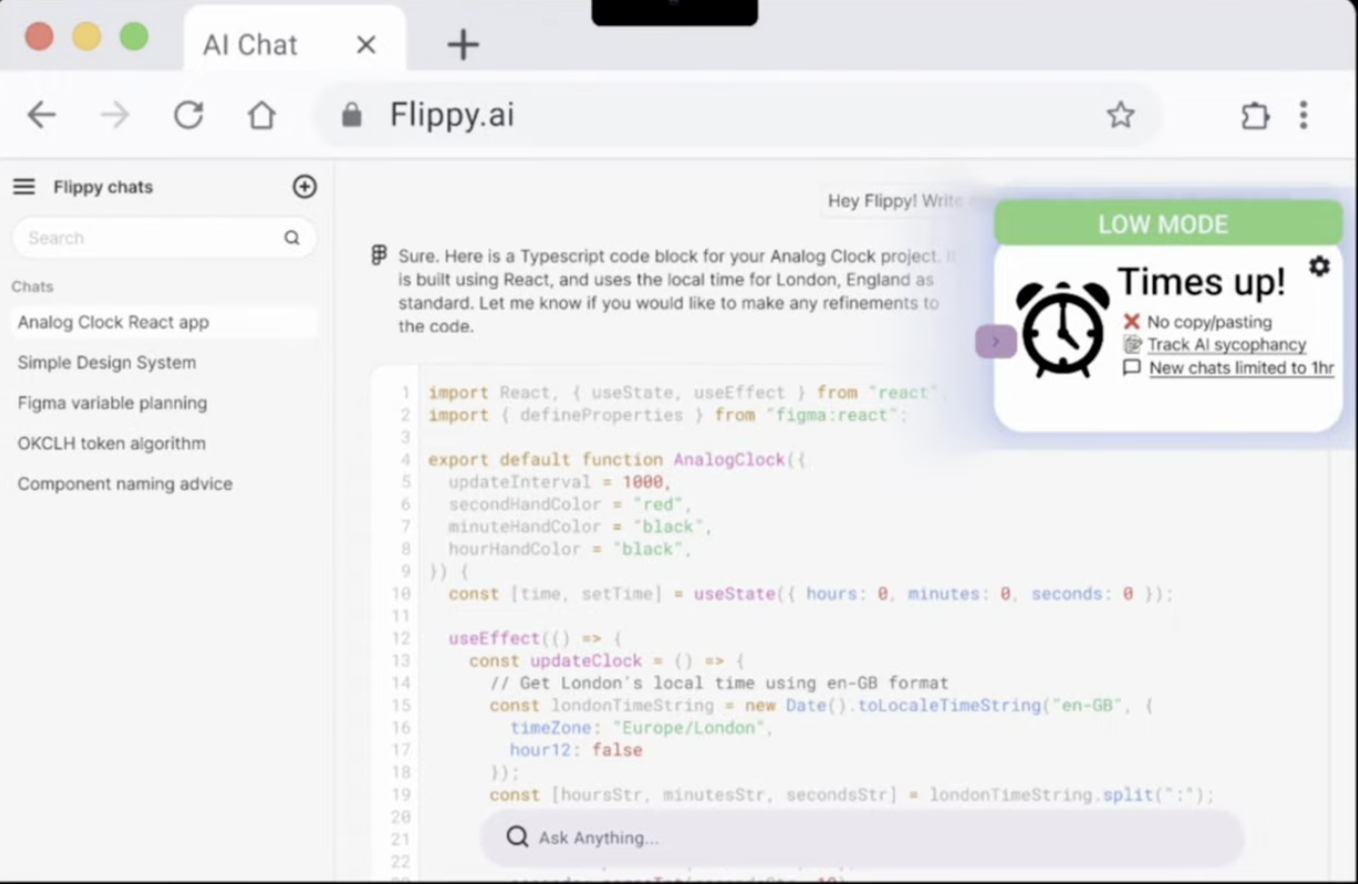Open the Times up popup settings gear
This screenshot has width=1358, height=884.
point(1320,266)
